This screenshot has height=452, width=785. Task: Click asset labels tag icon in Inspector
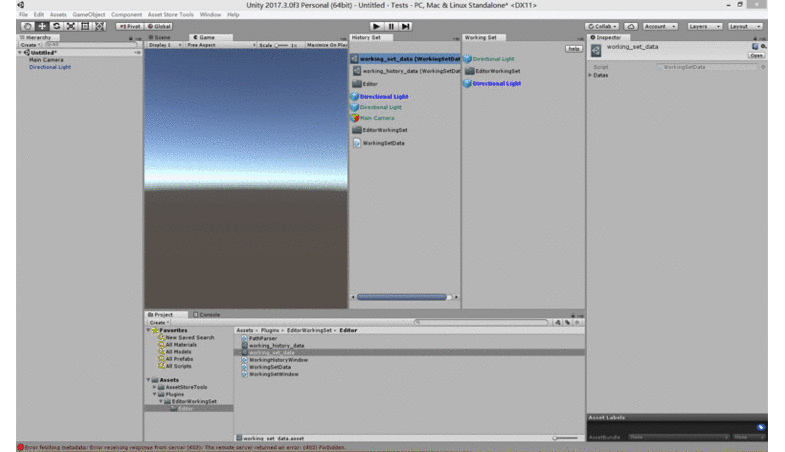[761, 427]
